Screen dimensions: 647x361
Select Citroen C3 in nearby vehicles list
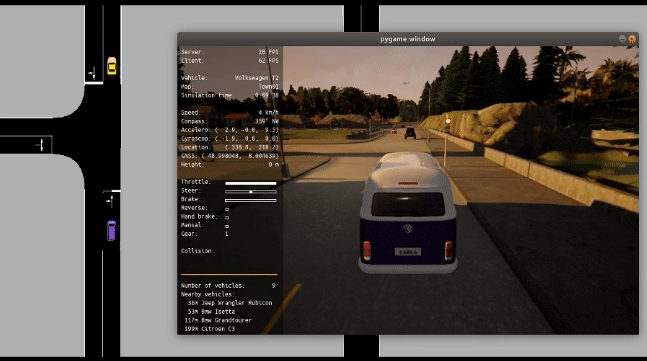point(210,329)
